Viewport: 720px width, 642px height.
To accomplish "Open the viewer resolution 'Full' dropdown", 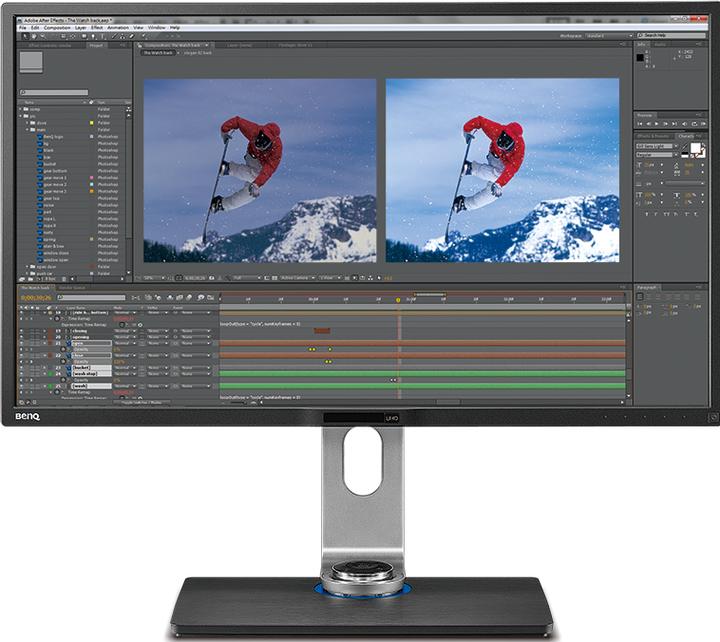I will pyautogui.click(x=247, y=278).
